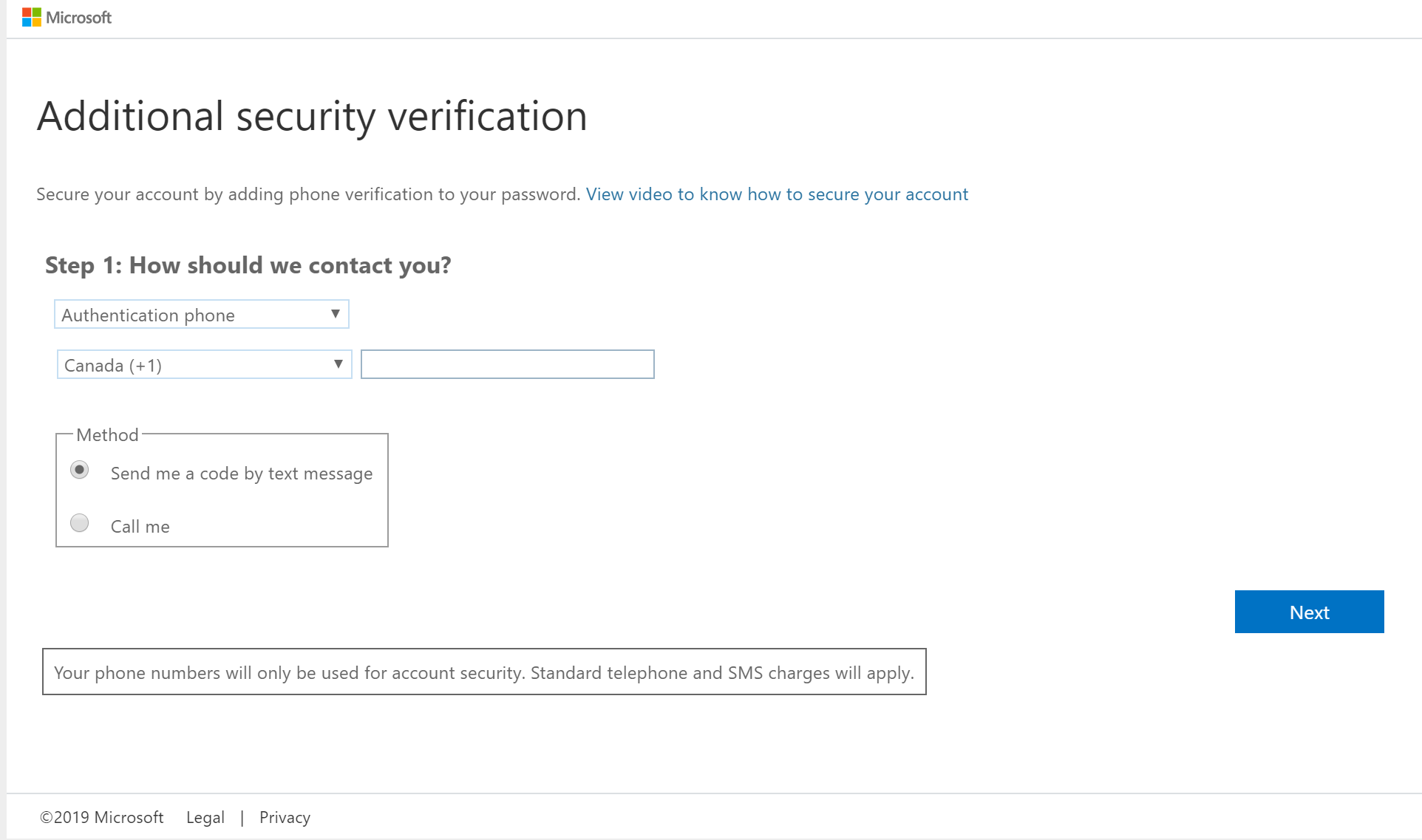
Task: Focus the phone number input field
Action: [507, 365]
